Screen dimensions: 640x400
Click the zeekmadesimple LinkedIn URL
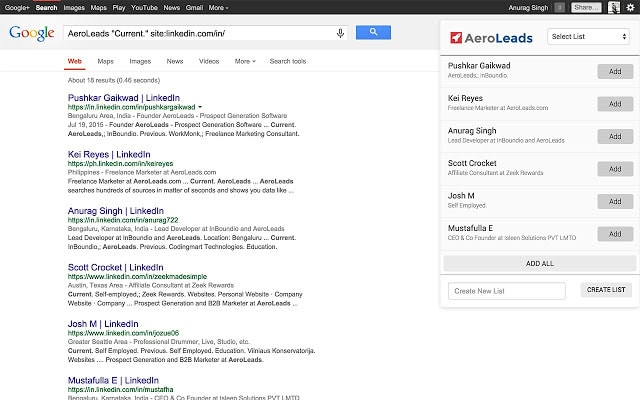(x=137, y=276)
